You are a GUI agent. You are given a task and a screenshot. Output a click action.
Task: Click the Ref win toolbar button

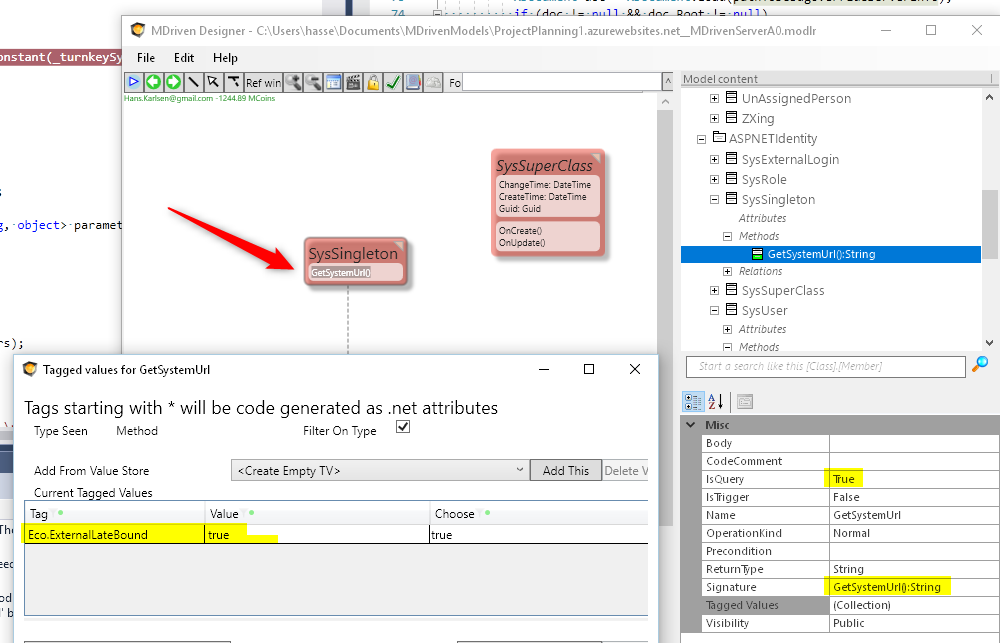(x=263, y=82)
